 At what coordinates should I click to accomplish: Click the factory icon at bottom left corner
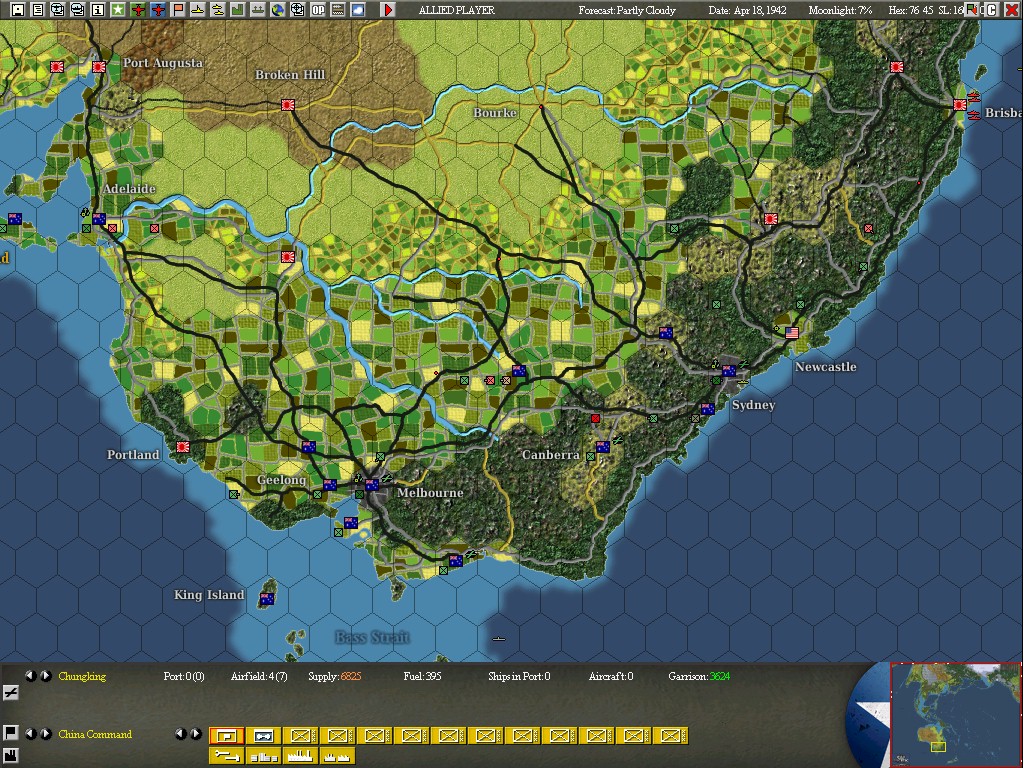[10, 756]
